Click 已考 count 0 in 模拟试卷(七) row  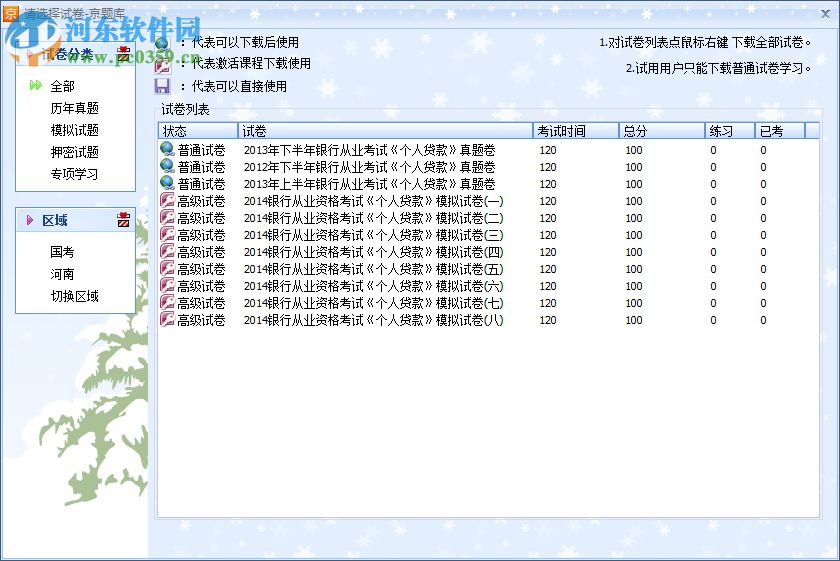[x=763, y=303]
